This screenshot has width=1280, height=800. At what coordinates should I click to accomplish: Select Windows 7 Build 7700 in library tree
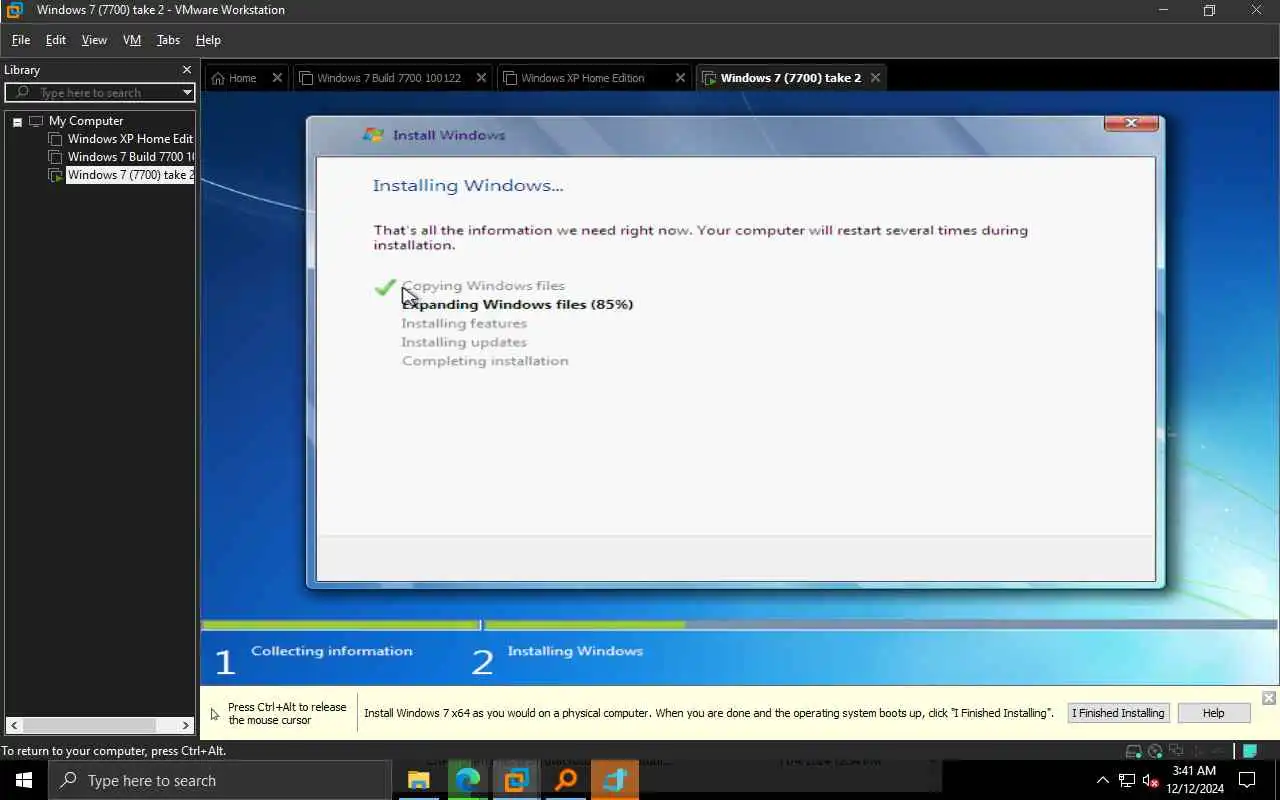tap(130, 157)
